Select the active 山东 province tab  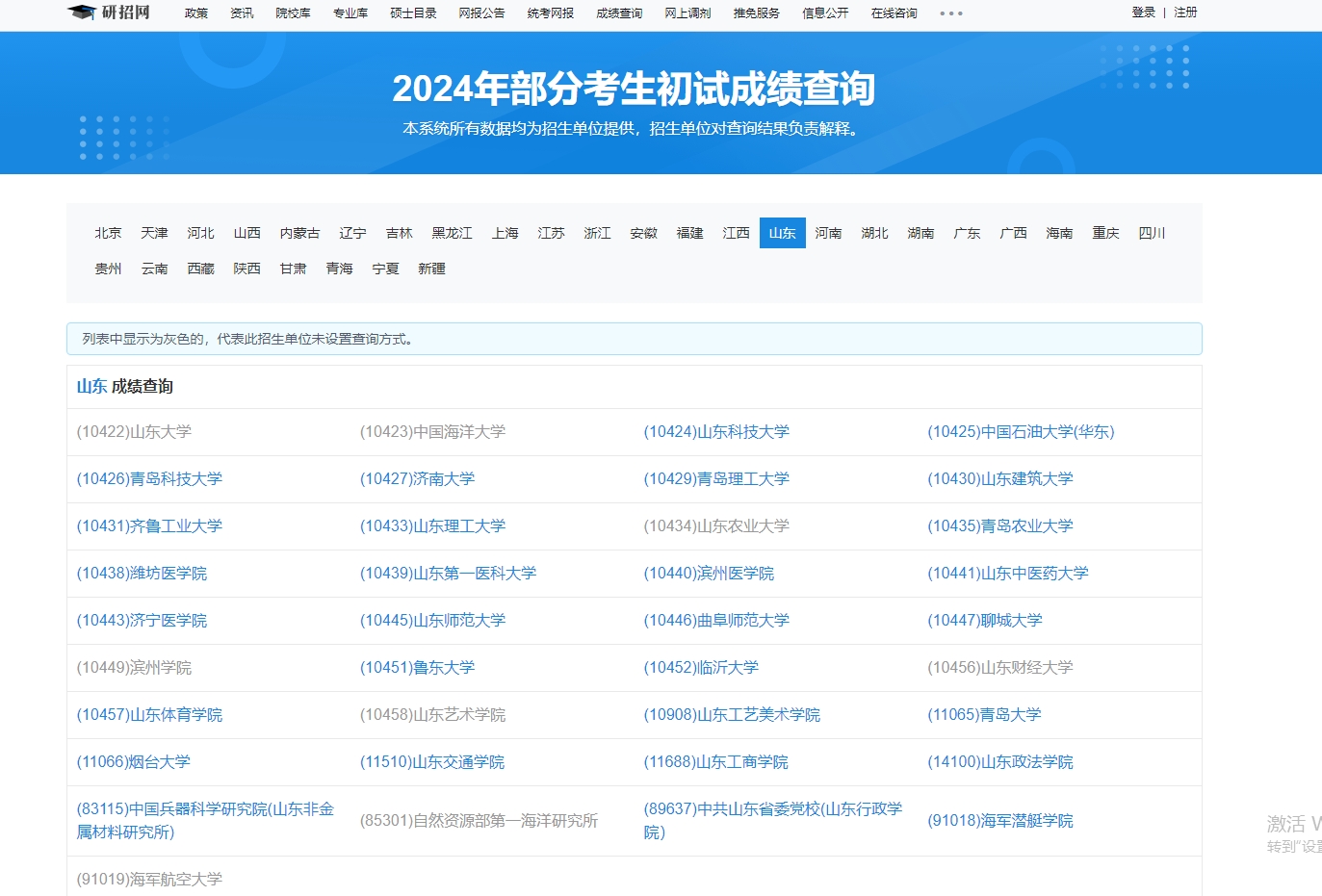[x=782, y=233]
